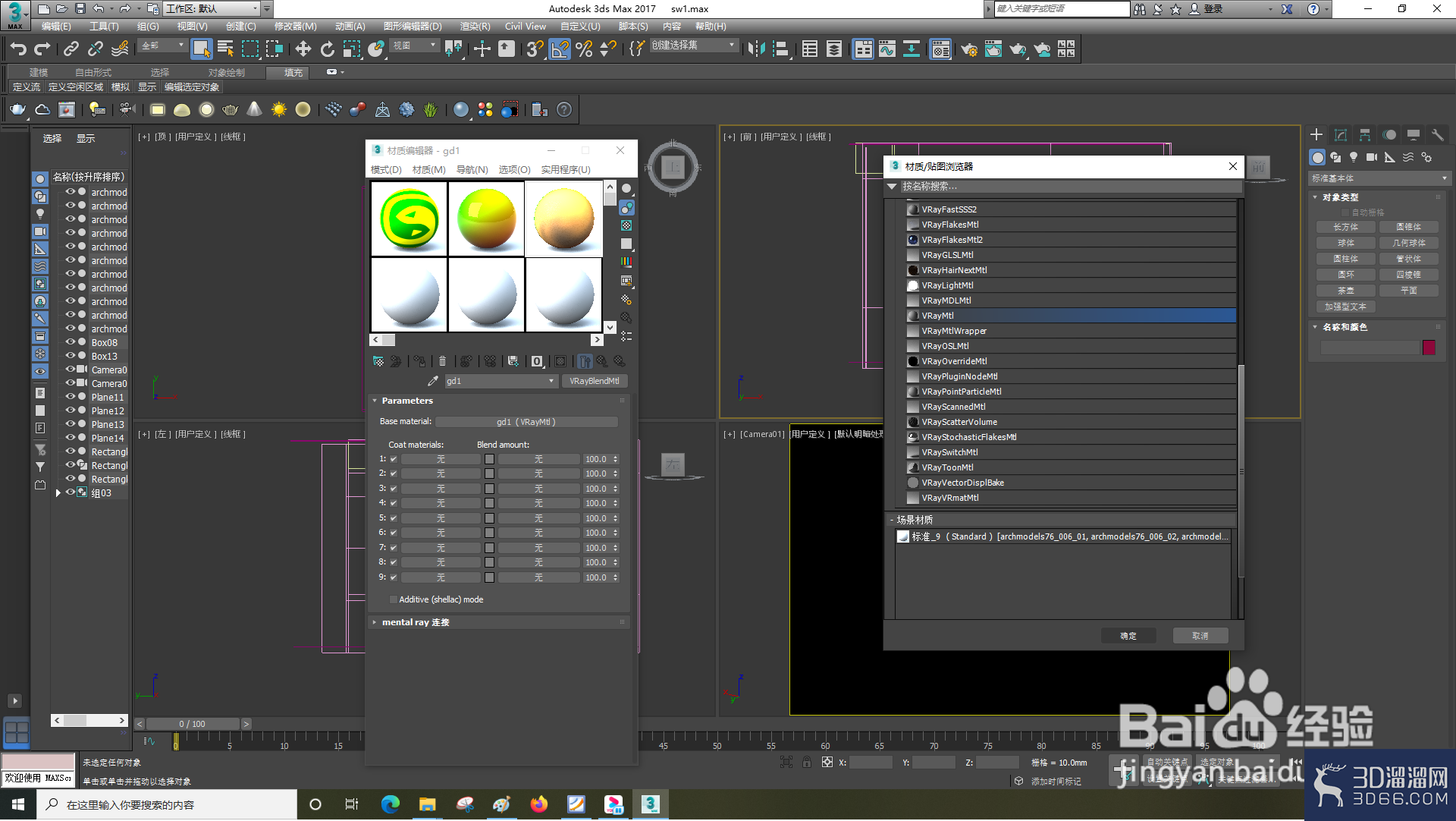Toggle coat material 1 checkbox
This screenshot has height=821, width=1456.
[394, 459]
